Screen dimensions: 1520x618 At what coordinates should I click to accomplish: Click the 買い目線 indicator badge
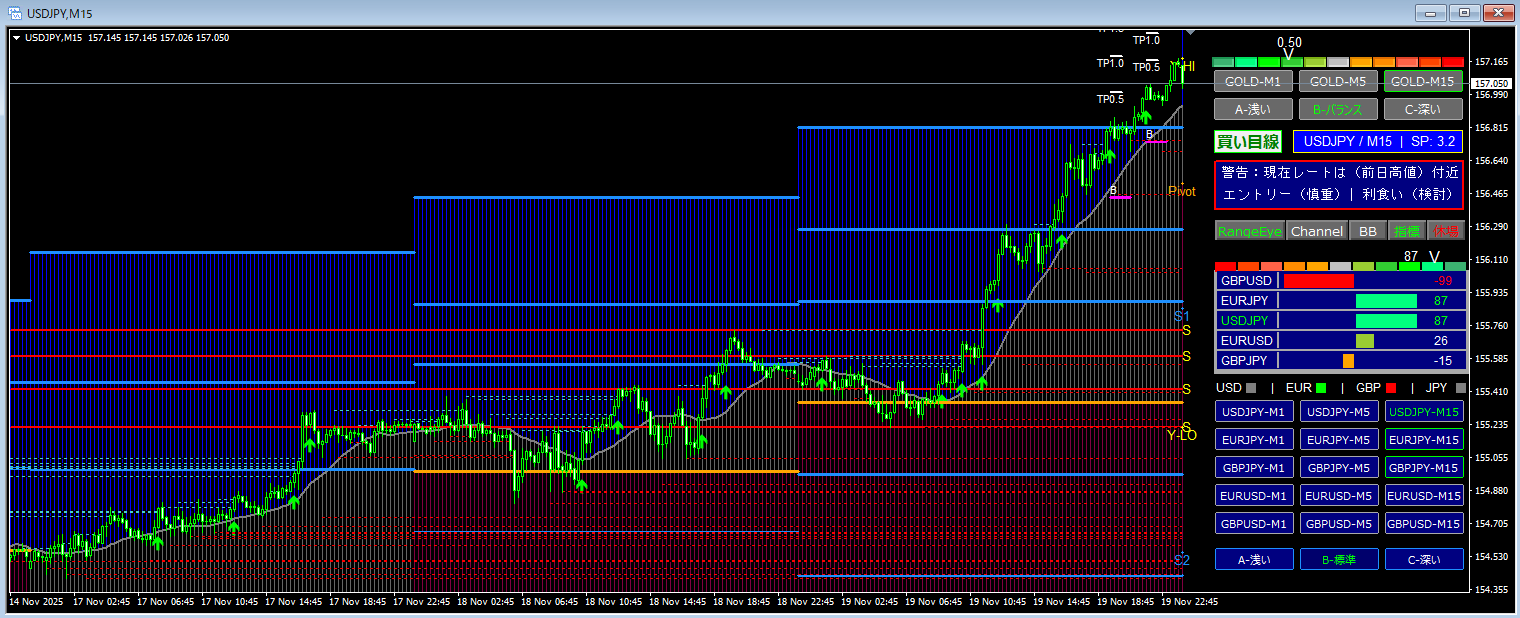pos(1247,142)
